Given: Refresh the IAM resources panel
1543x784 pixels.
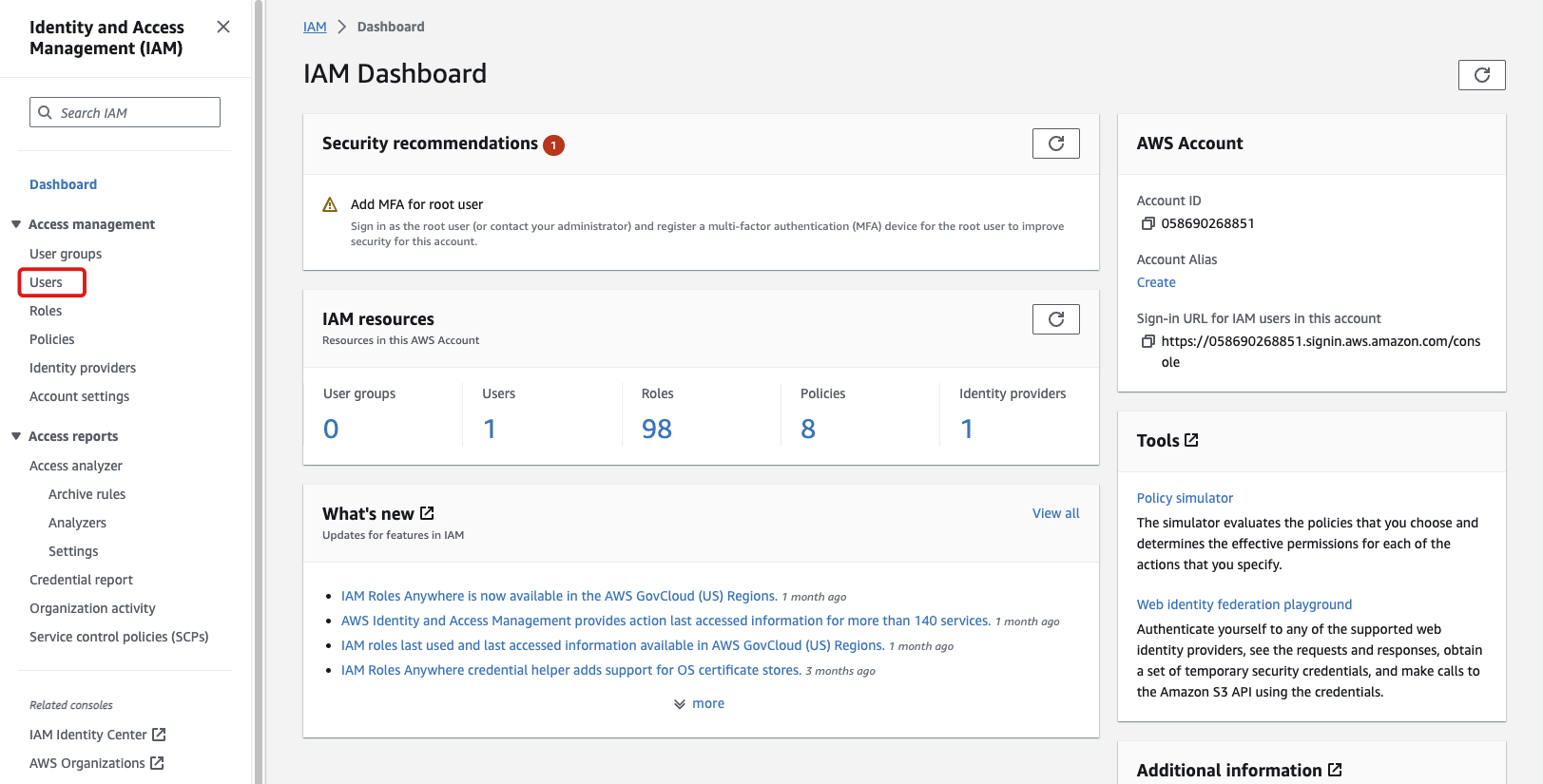Looking at the screenshot, I should point(1055,319).
